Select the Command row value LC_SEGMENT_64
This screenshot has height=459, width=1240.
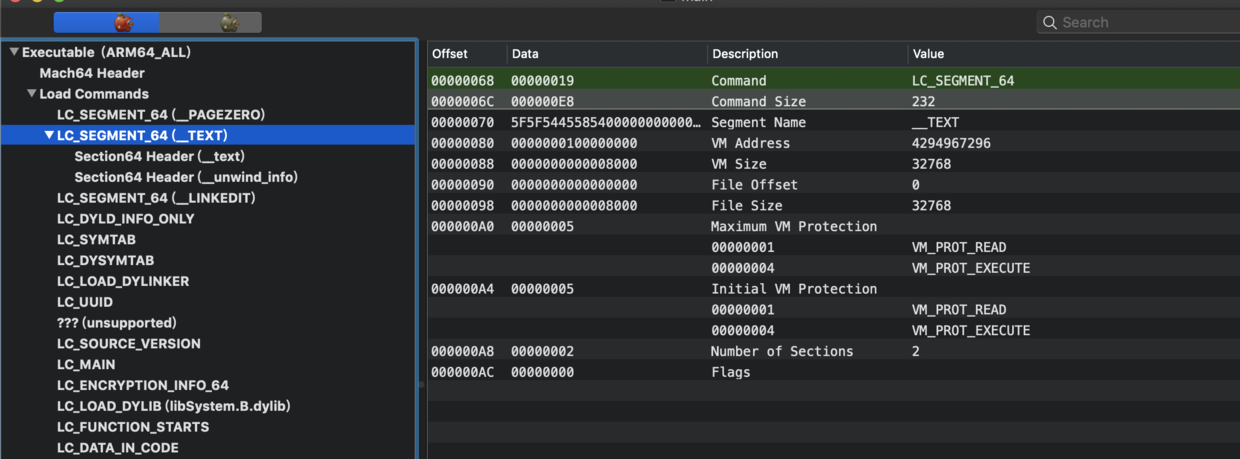[963, 81]
